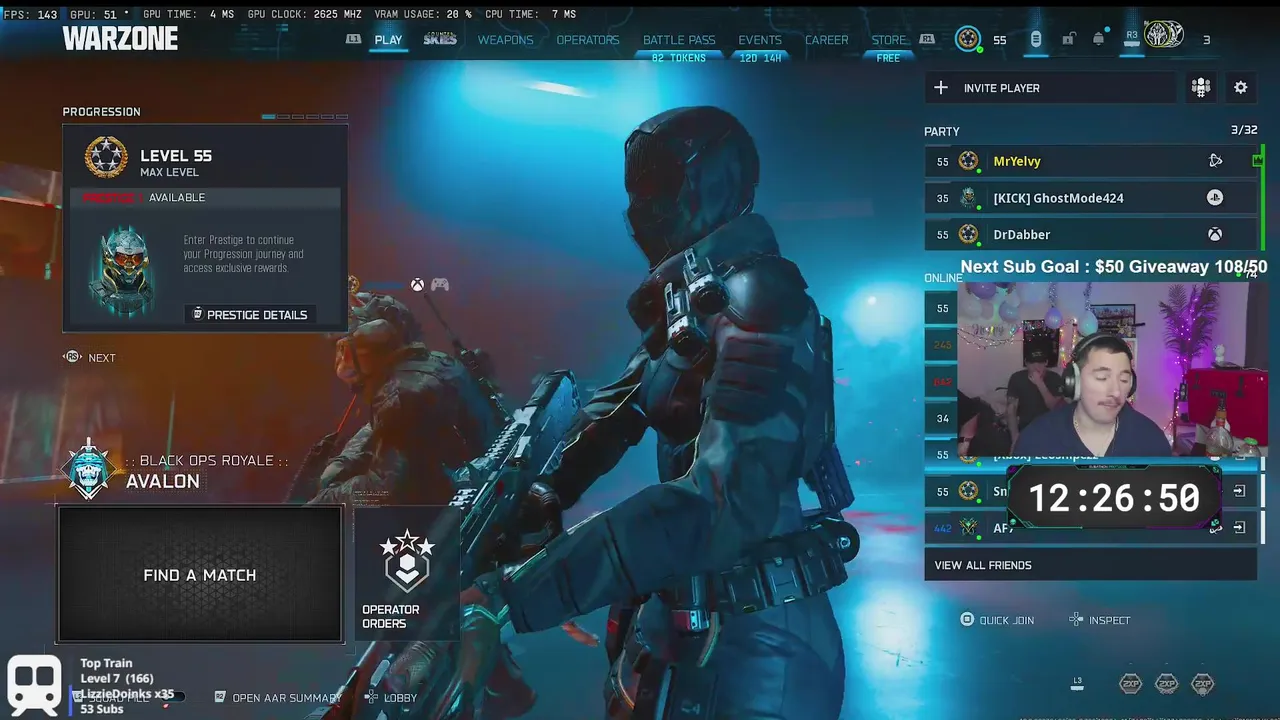Select MrYelvy party member row
Viewport: 1280px width, 720px height.
point(1090,161)
